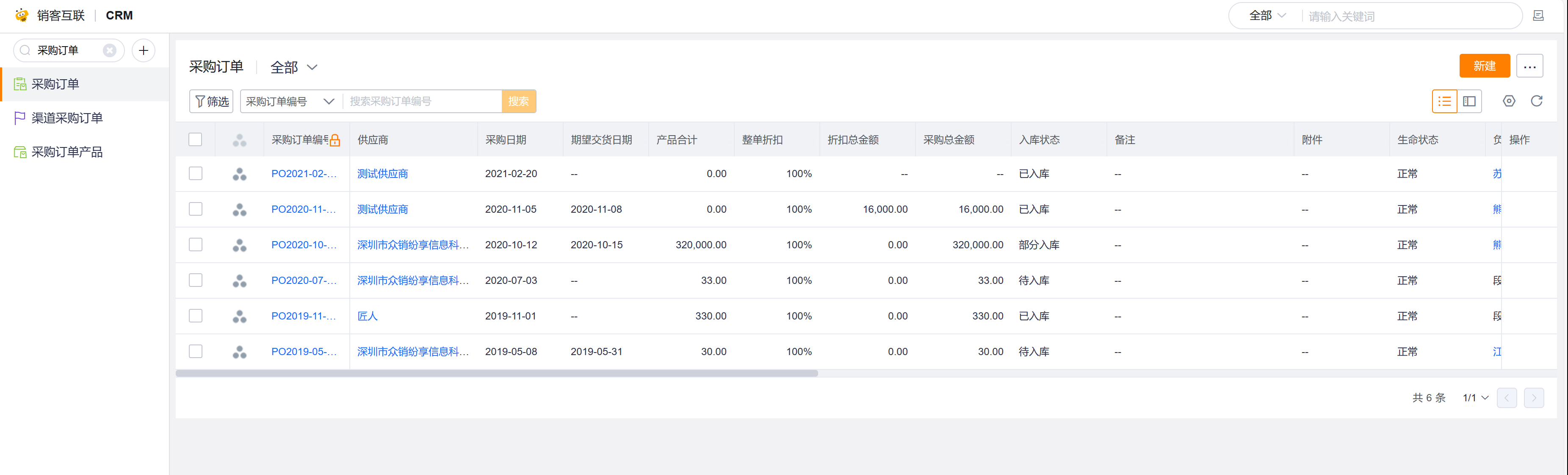This screenshot has height=475, width=1568.
Task: Open the top-right notification icon
Action: click(1538, 16)
